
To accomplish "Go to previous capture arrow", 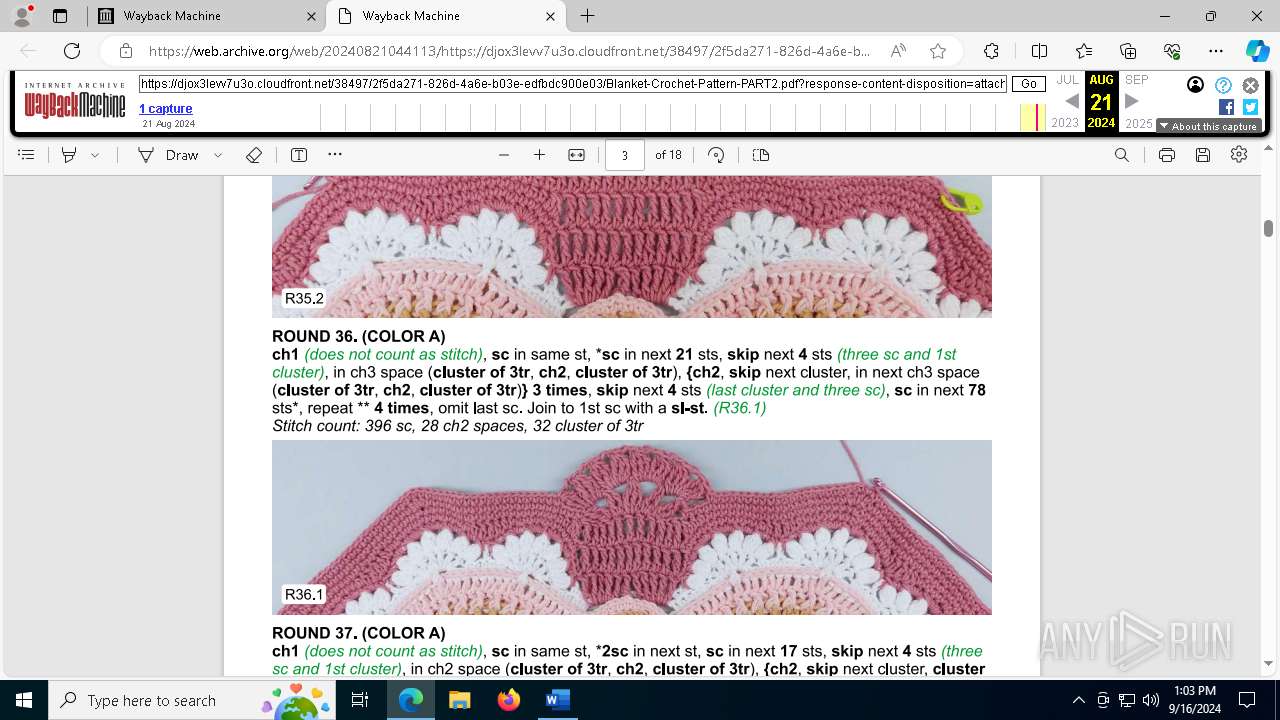I will pos(1071,101).
